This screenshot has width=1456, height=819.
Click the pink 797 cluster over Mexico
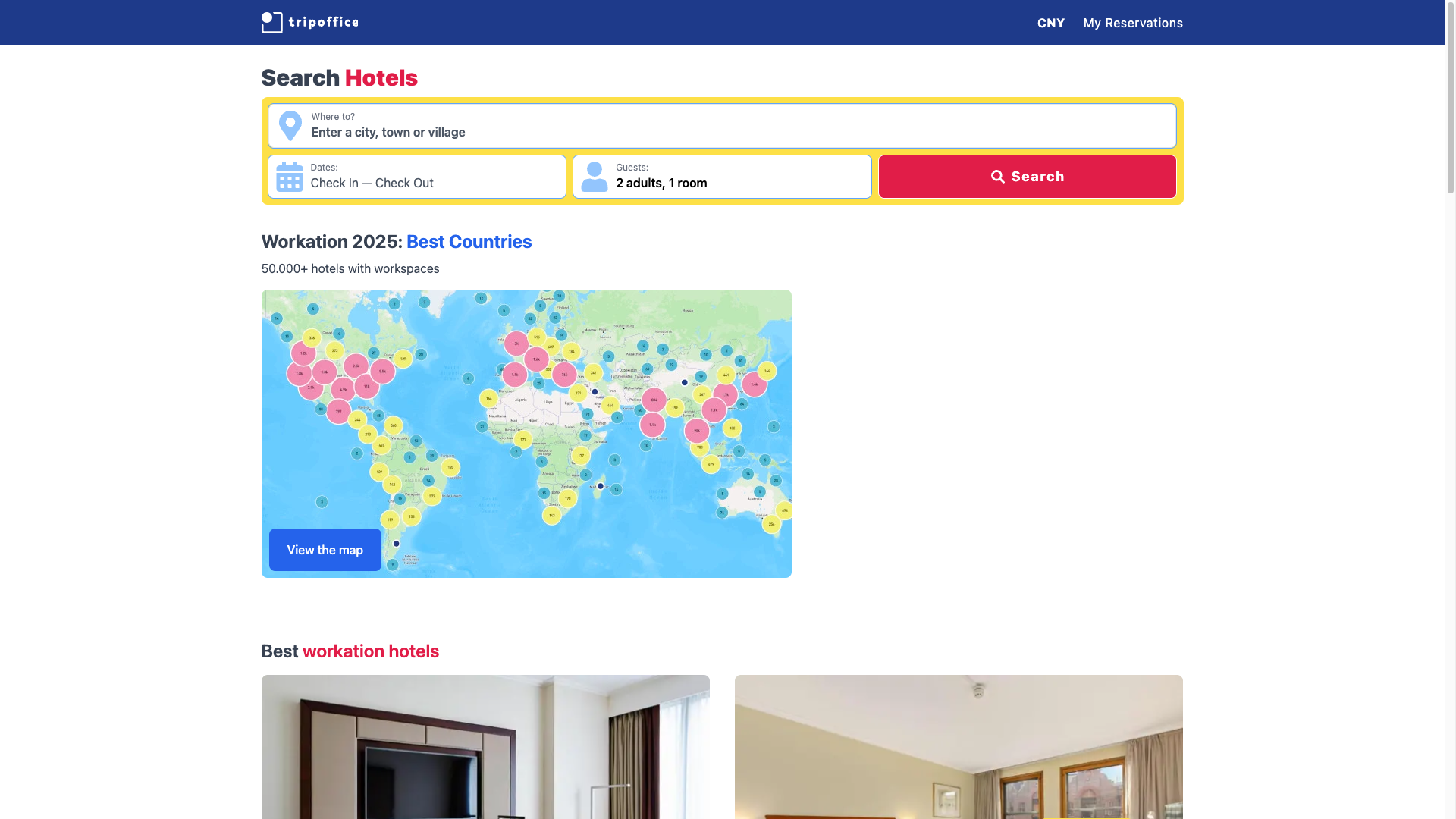[338, 412]
